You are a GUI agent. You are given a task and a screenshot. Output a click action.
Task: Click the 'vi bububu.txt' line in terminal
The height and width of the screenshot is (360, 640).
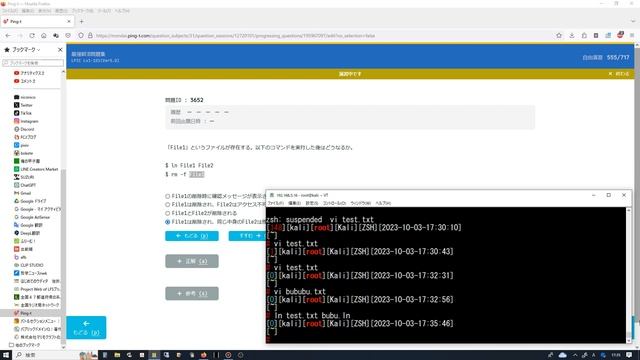click(x=300, y=291)
